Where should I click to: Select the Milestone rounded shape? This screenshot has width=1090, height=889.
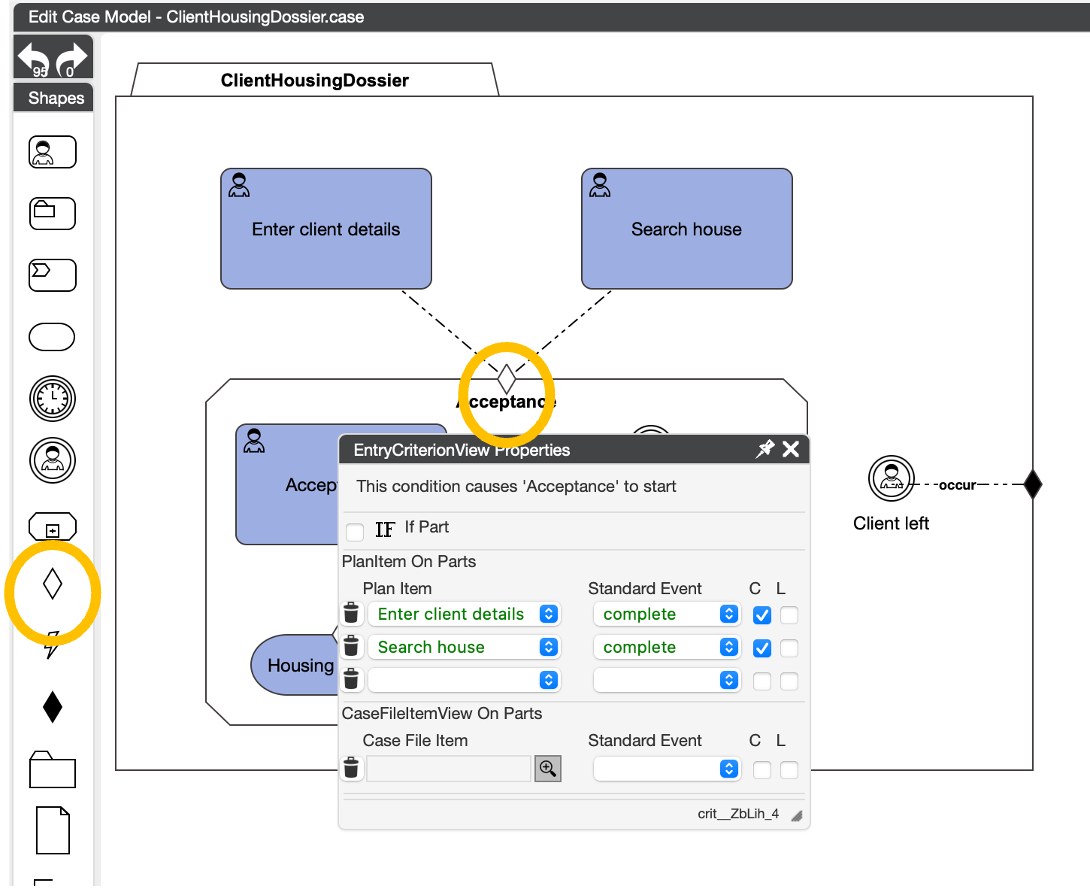tap(52, 338)
